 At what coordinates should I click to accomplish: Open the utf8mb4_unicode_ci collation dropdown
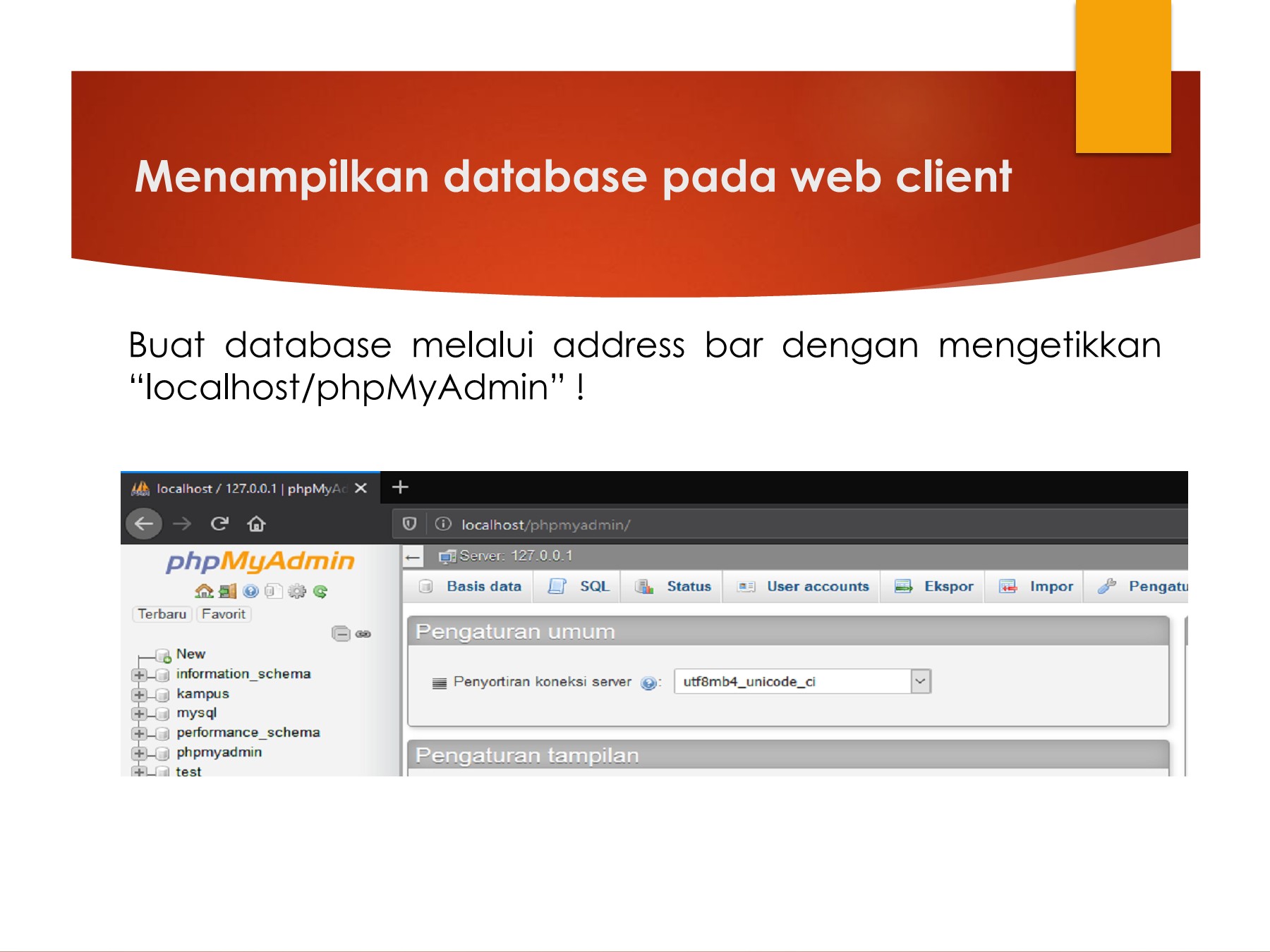coord(920,681)
